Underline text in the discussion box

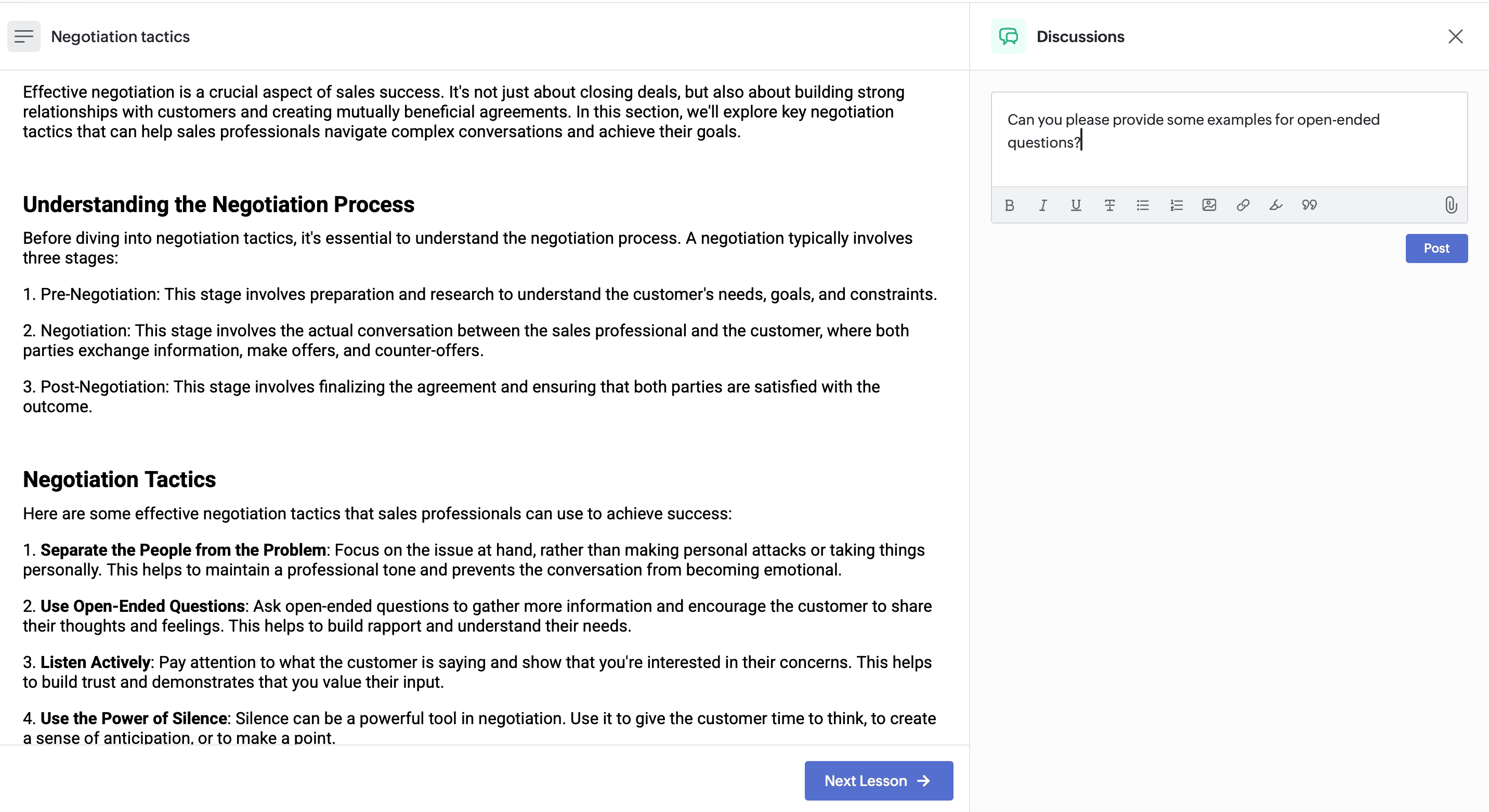coord(1076,205)
